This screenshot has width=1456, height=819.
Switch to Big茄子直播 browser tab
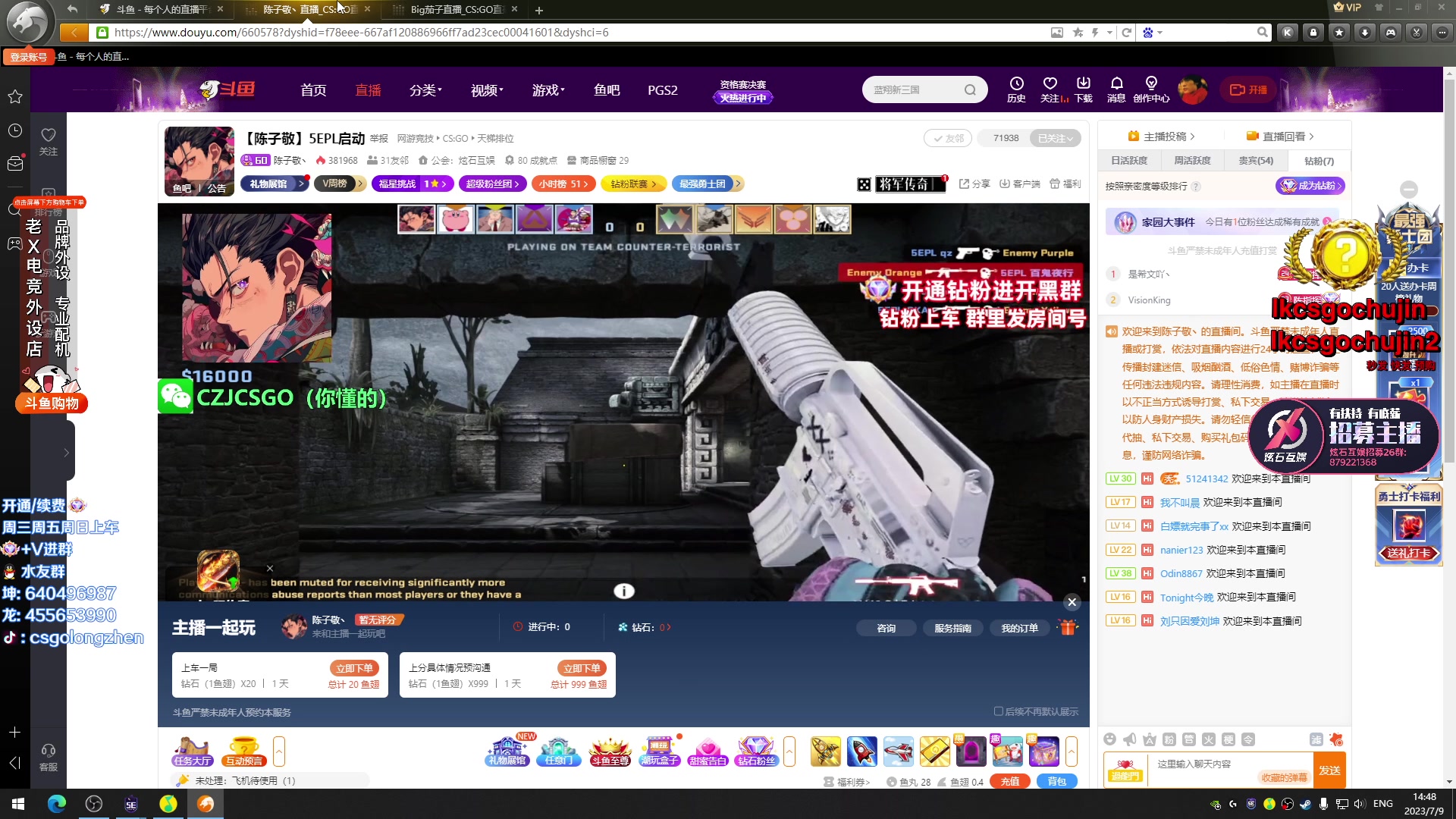click(457, 10)
